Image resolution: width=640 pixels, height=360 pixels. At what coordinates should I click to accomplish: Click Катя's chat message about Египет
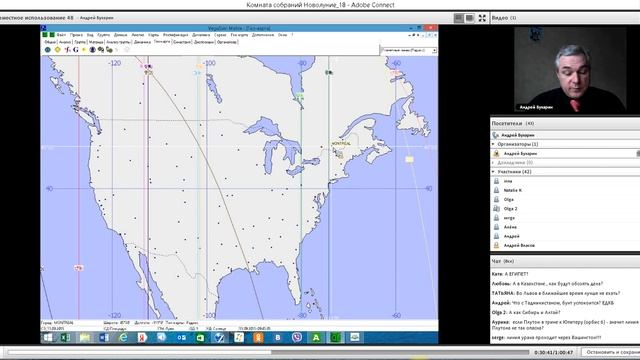(510, 274)
